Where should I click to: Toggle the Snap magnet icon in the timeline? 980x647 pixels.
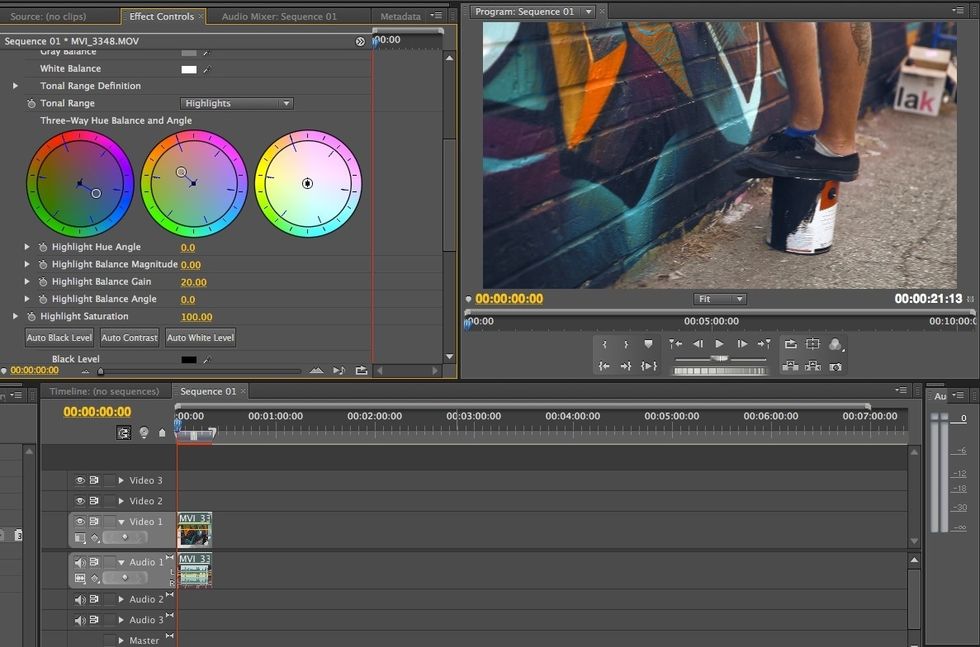point(122,432)
